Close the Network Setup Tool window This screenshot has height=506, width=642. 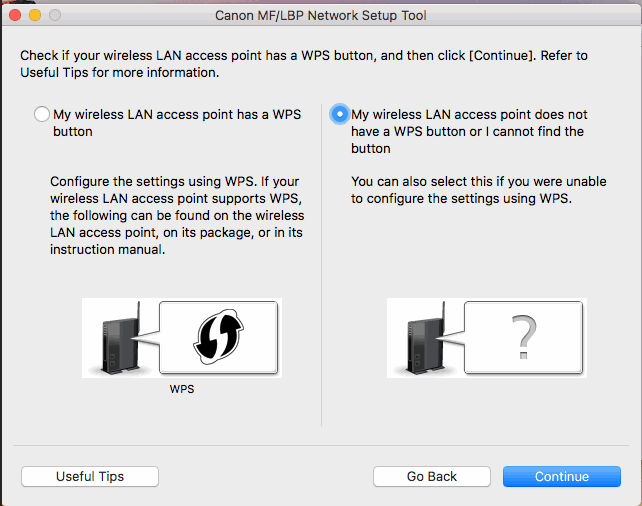14,16
